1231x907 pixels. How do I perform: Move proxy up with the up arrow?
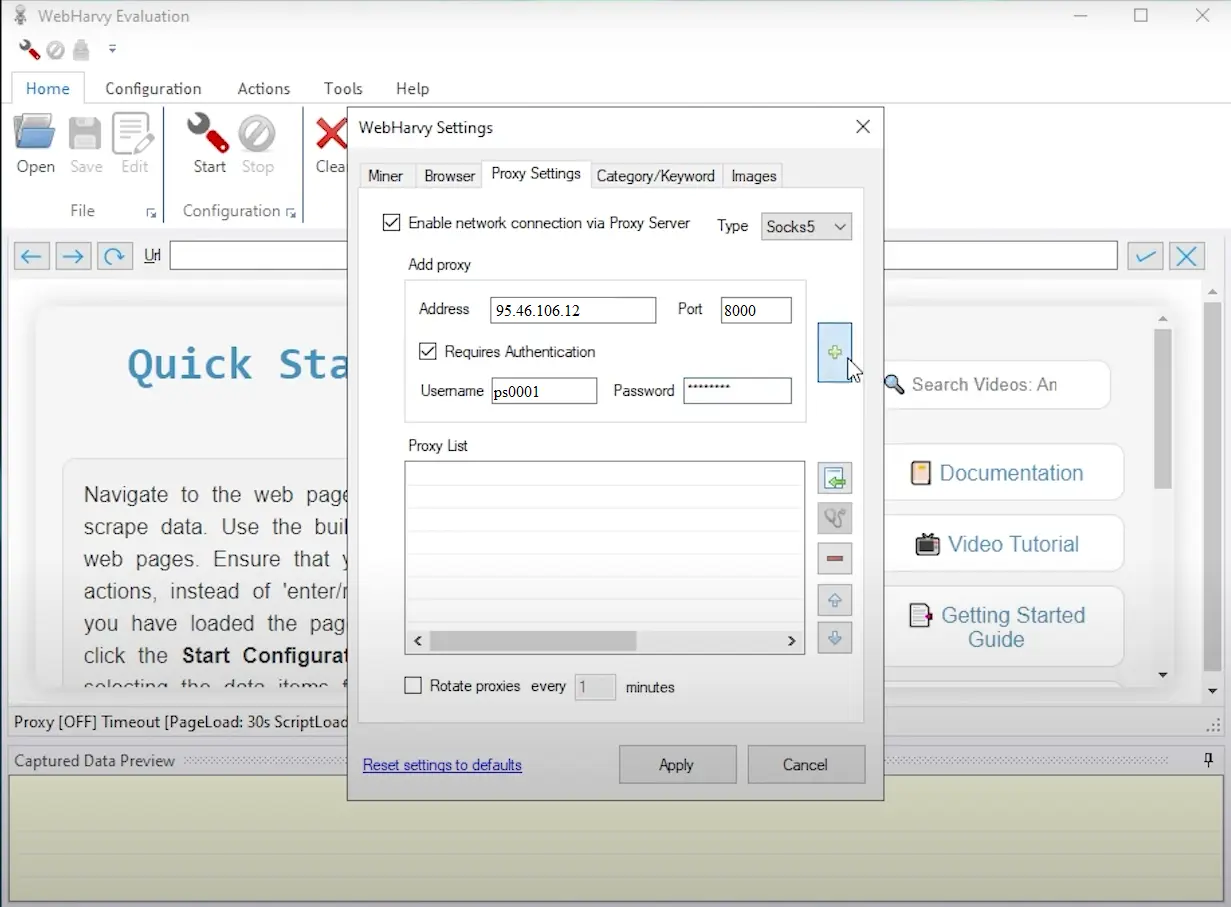[834, 600]
